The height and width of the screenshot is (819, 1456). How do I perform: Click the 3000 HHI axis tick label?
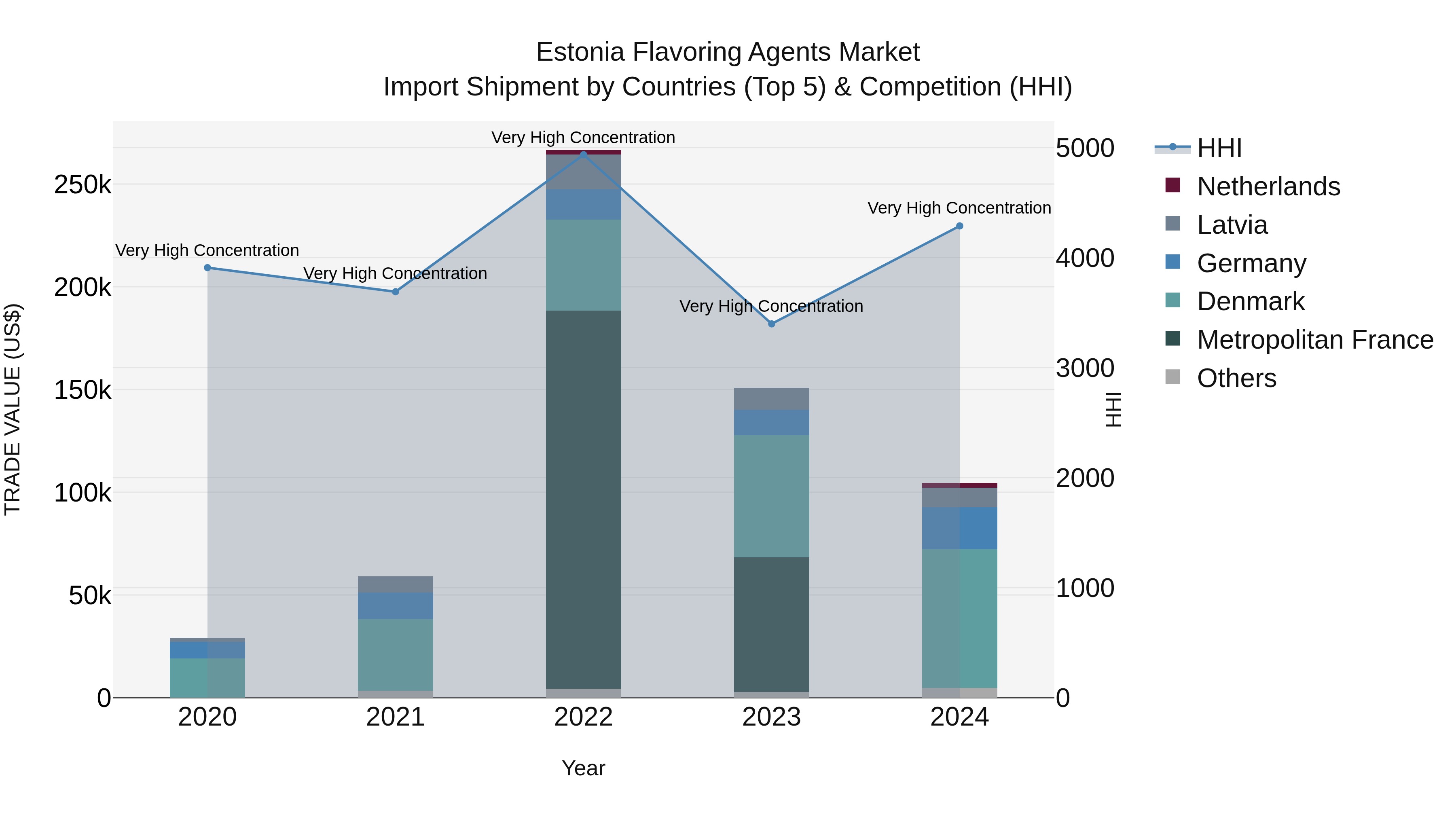pyautogui.click(x=1085, y=368)
